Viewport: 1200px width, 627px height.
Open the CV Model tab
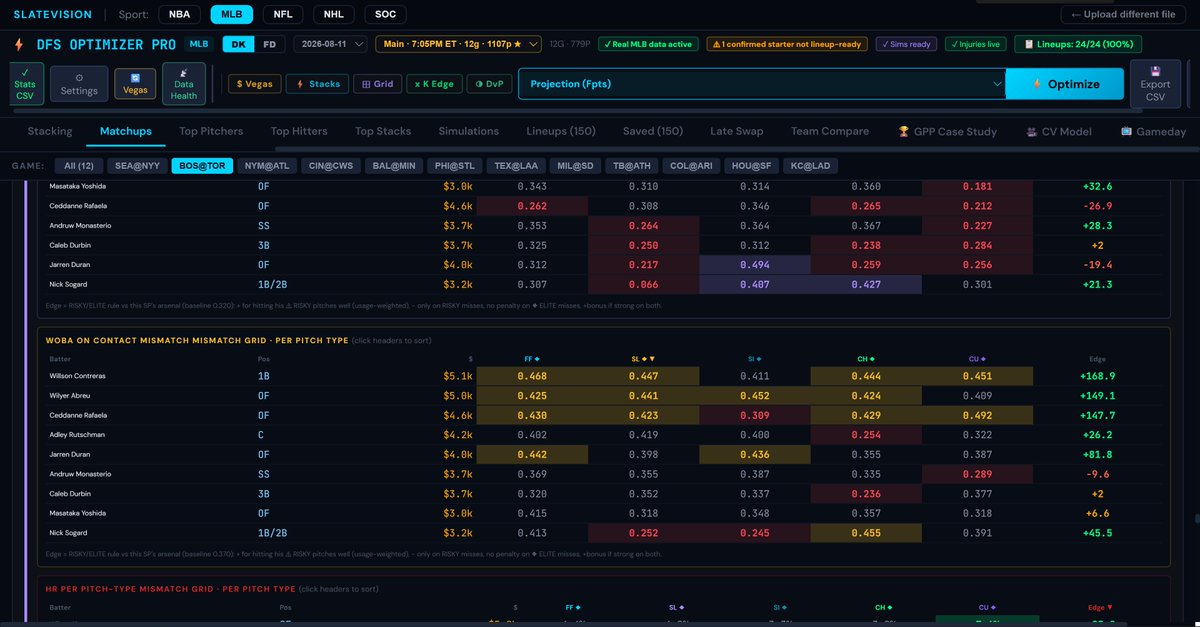1059,131
